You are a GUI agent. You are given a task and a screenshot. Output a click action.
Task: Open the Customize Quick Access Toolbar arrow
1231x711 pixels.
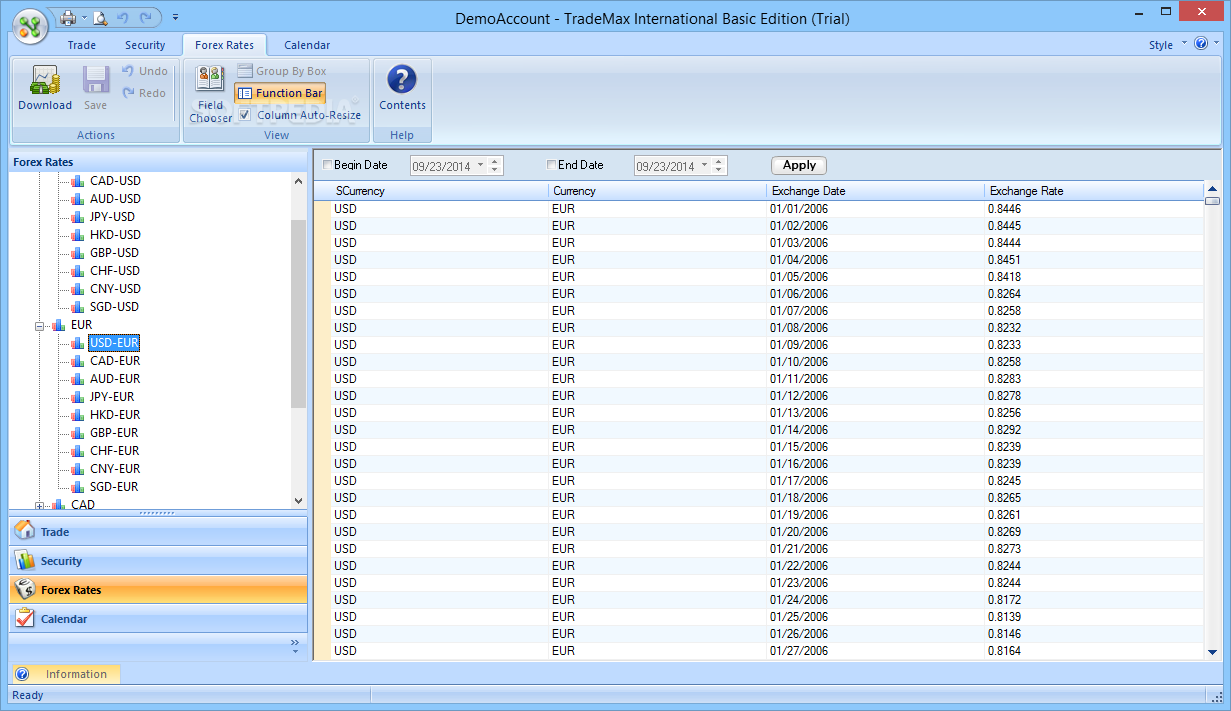pyautogui.click(x=176, y=17)
